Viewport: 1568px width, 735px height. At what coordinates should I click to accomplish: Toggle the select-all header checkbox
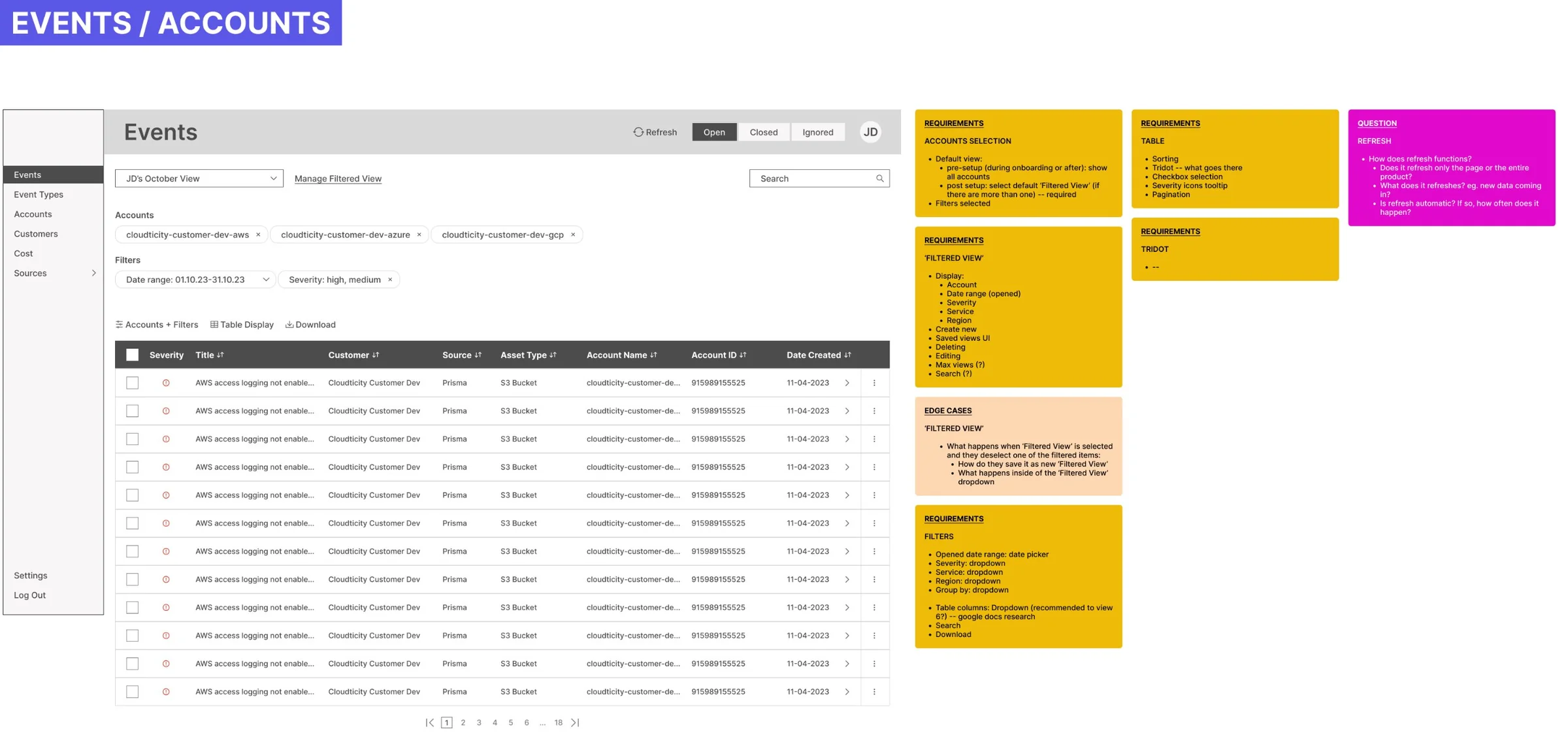[132, 355]
